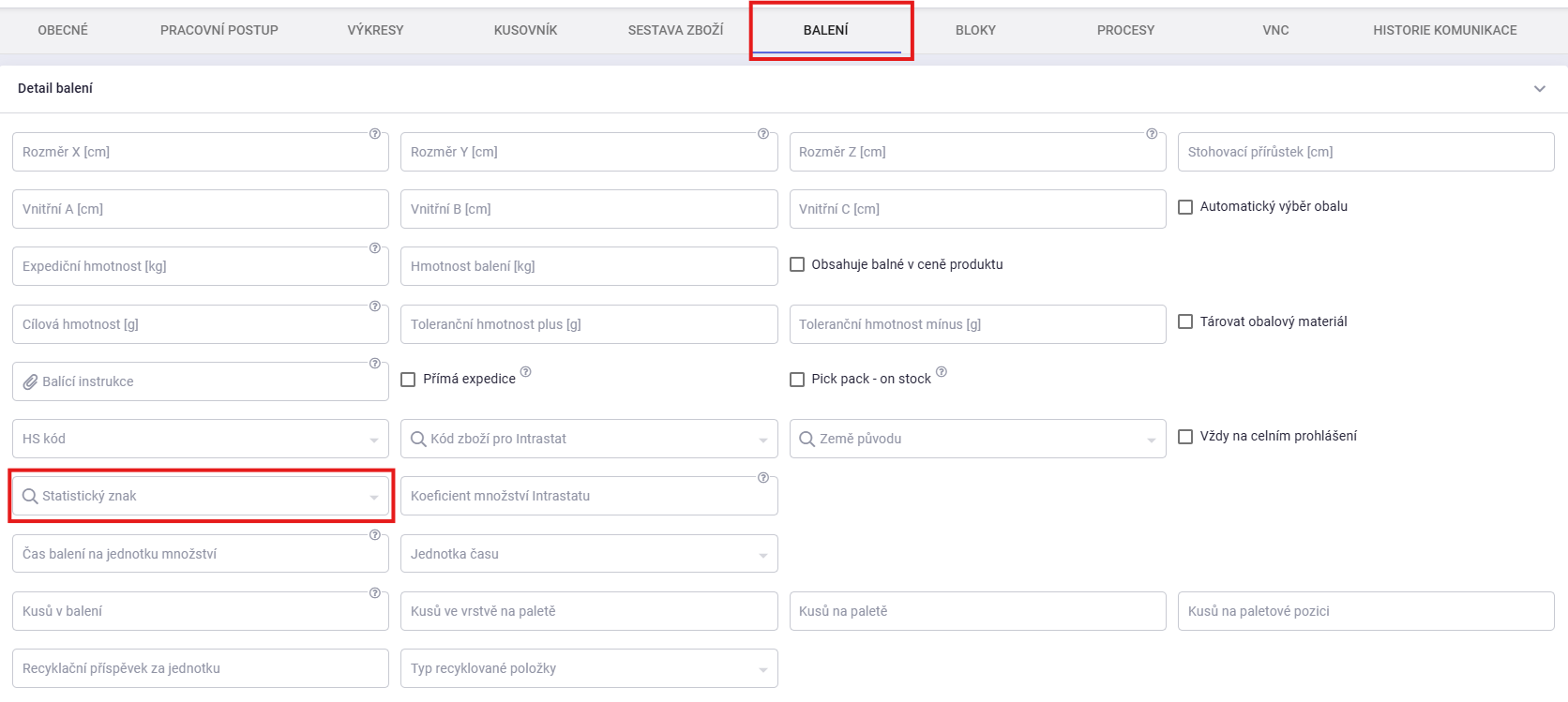
Task: Click help icon on Rozměr Y field
Action: 763,134
